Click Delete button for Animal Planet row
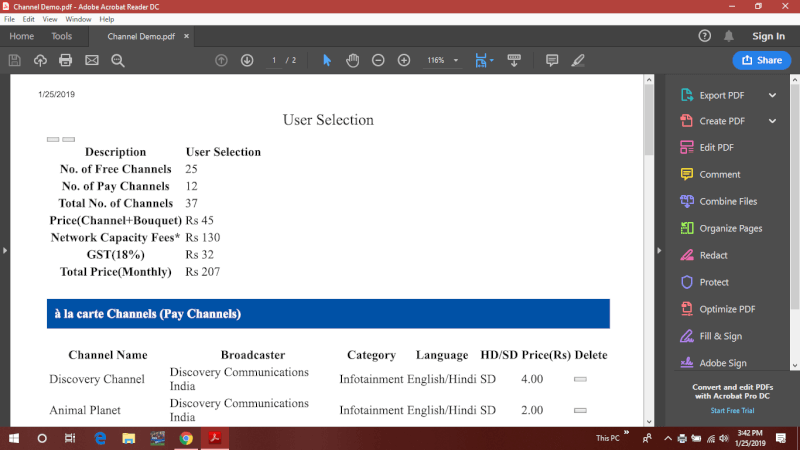This screenshot has height=450, width=800. point(580,410)
